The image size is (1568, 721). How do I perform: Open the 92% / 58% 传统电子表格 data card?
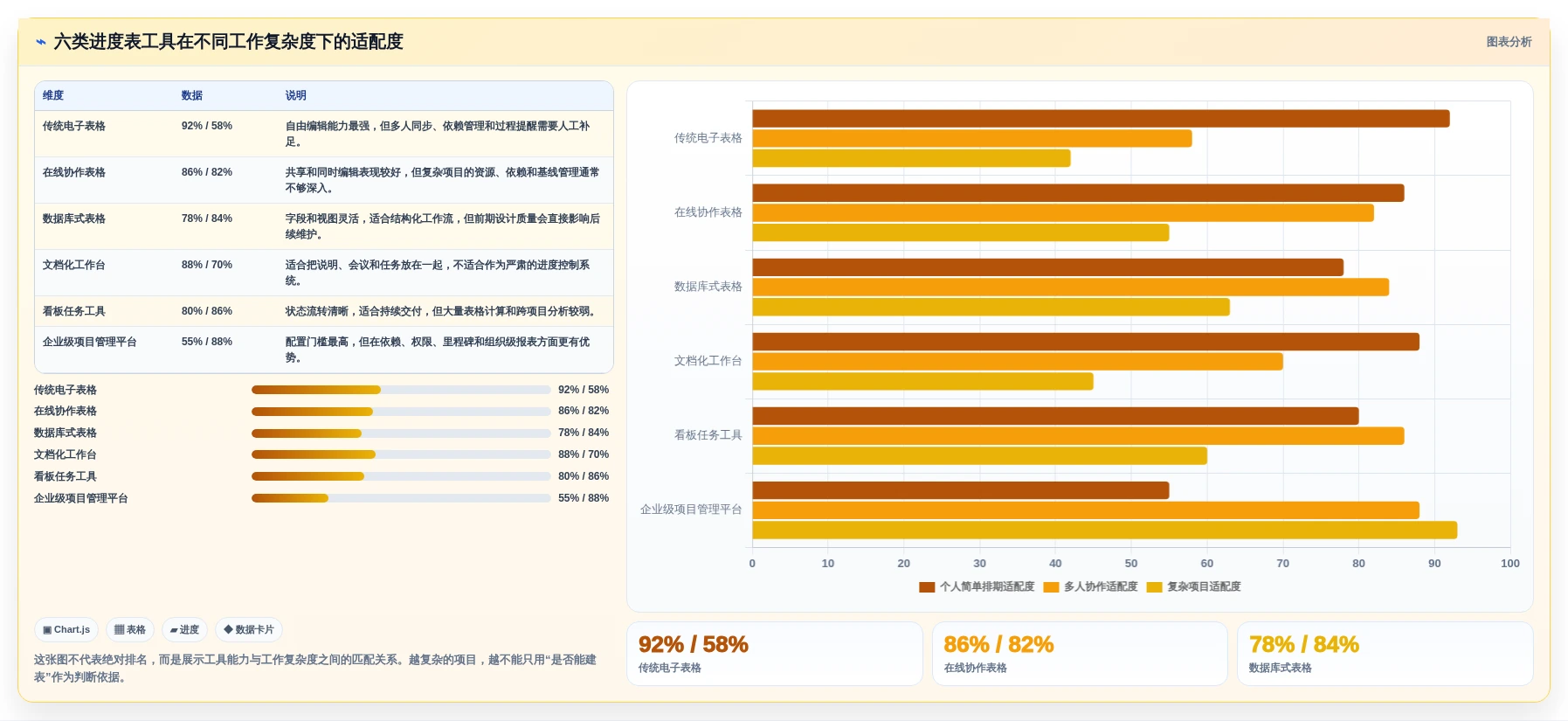775,654
